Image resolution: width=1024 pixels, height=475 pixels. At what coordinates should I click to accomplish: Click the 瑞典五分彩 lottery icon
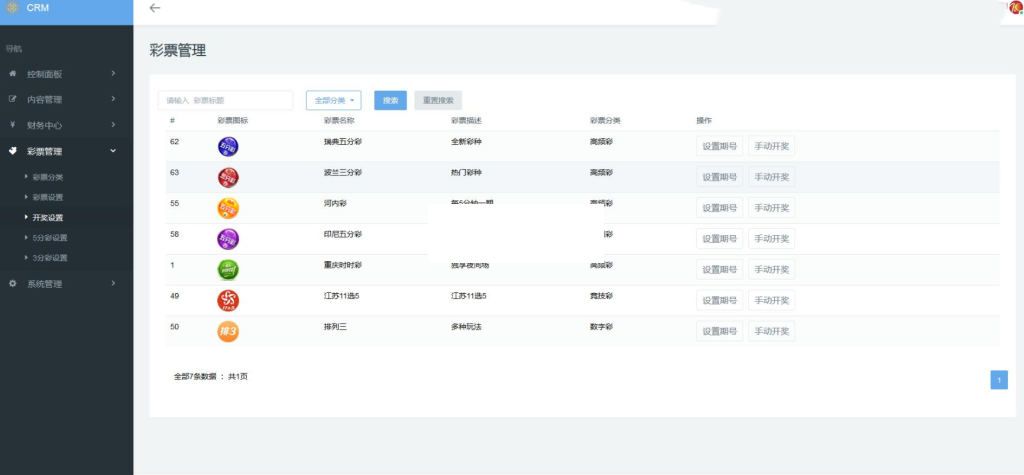[x=228, y=147]
